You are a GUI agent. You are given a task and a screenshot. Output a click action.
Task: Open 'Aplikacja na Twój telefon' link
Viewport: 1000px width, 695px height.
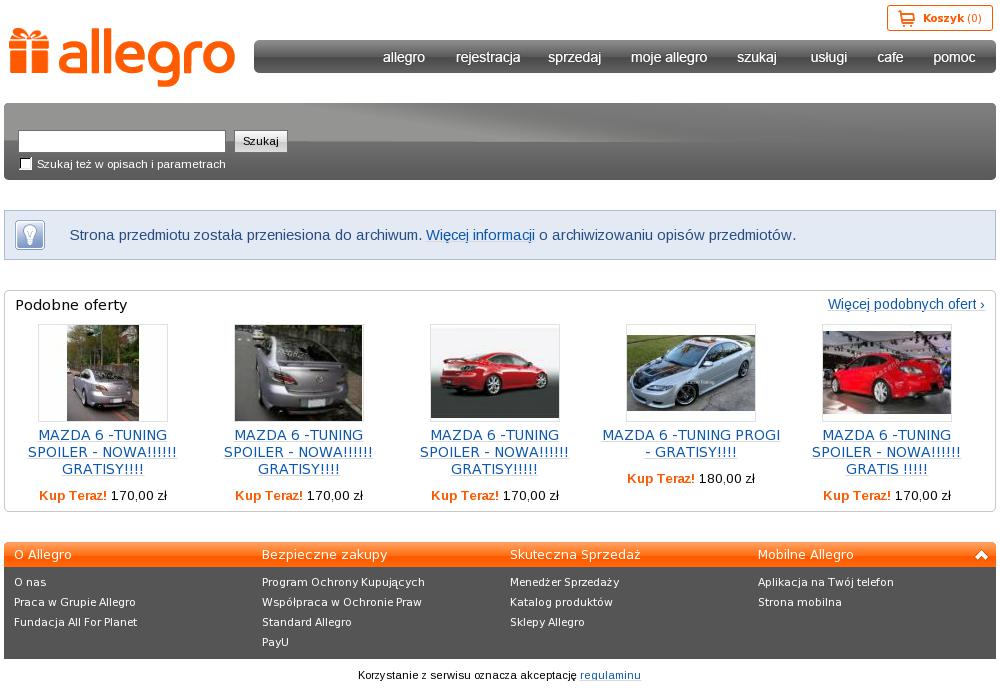826,582
